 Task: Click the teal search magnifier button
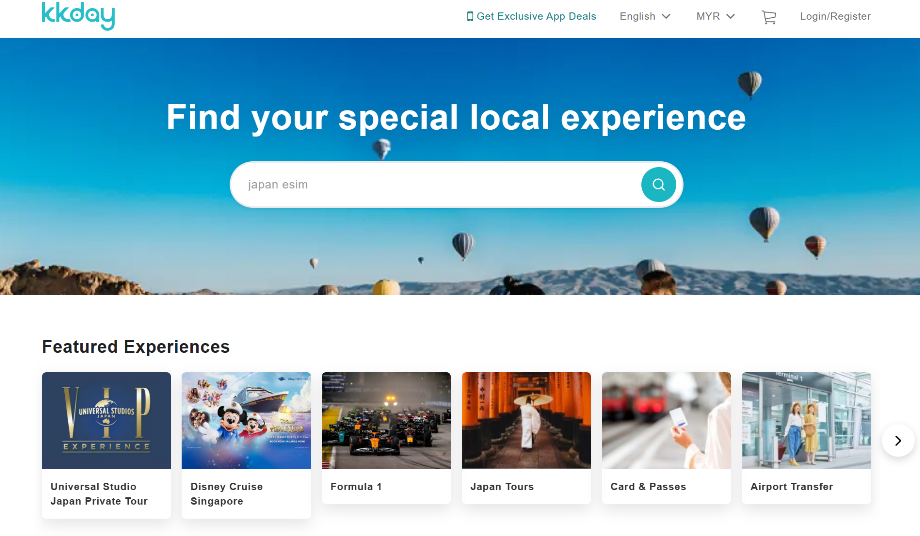(x=658, y=185)
